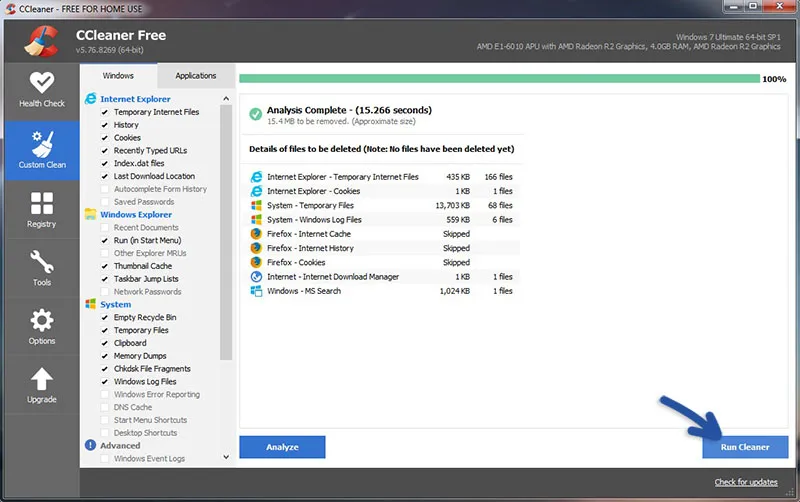The height and width of the screenshot is (502, 800).
Task: Click the CCleaner title bar app icon
Action: pos(10,9)
